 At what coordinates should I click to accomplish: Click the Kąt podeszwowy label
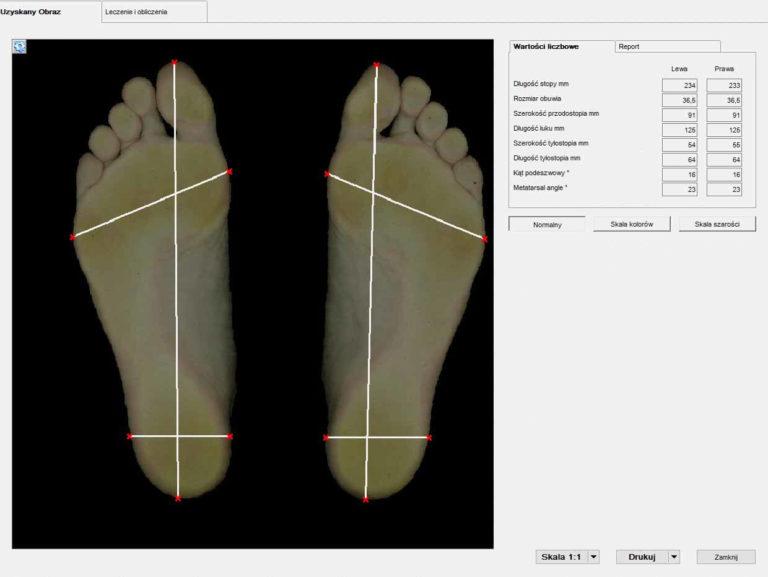(x=541, y=173)
